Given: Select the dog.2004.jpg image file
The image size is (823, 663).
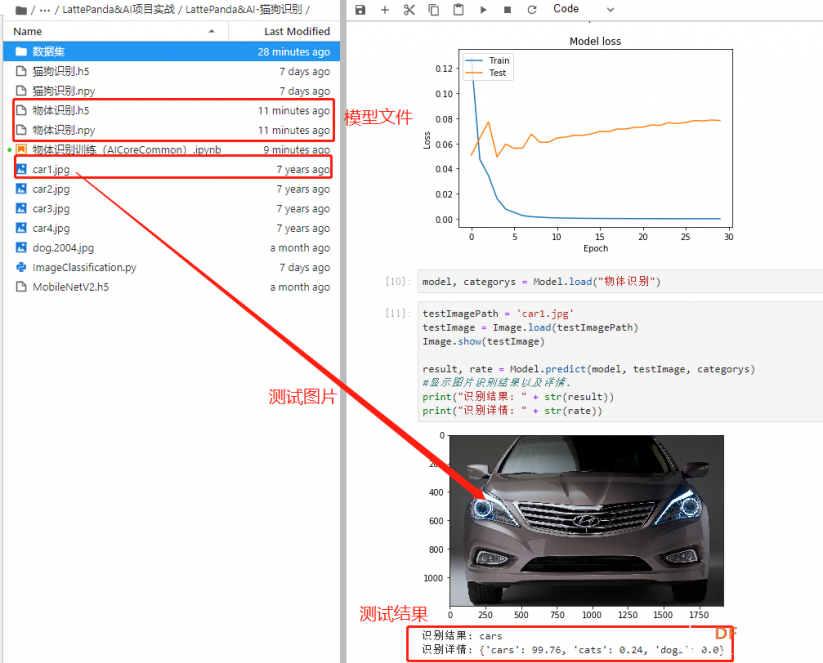Looking at the screenshot, I should [172, 248].
